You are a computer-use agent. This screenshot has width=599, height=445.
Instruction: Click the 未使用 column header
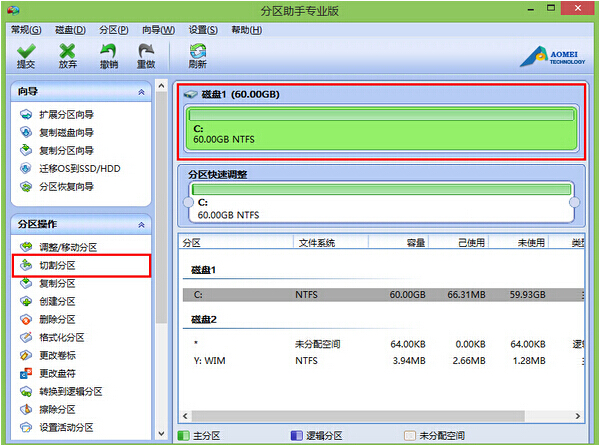(519, 243)
